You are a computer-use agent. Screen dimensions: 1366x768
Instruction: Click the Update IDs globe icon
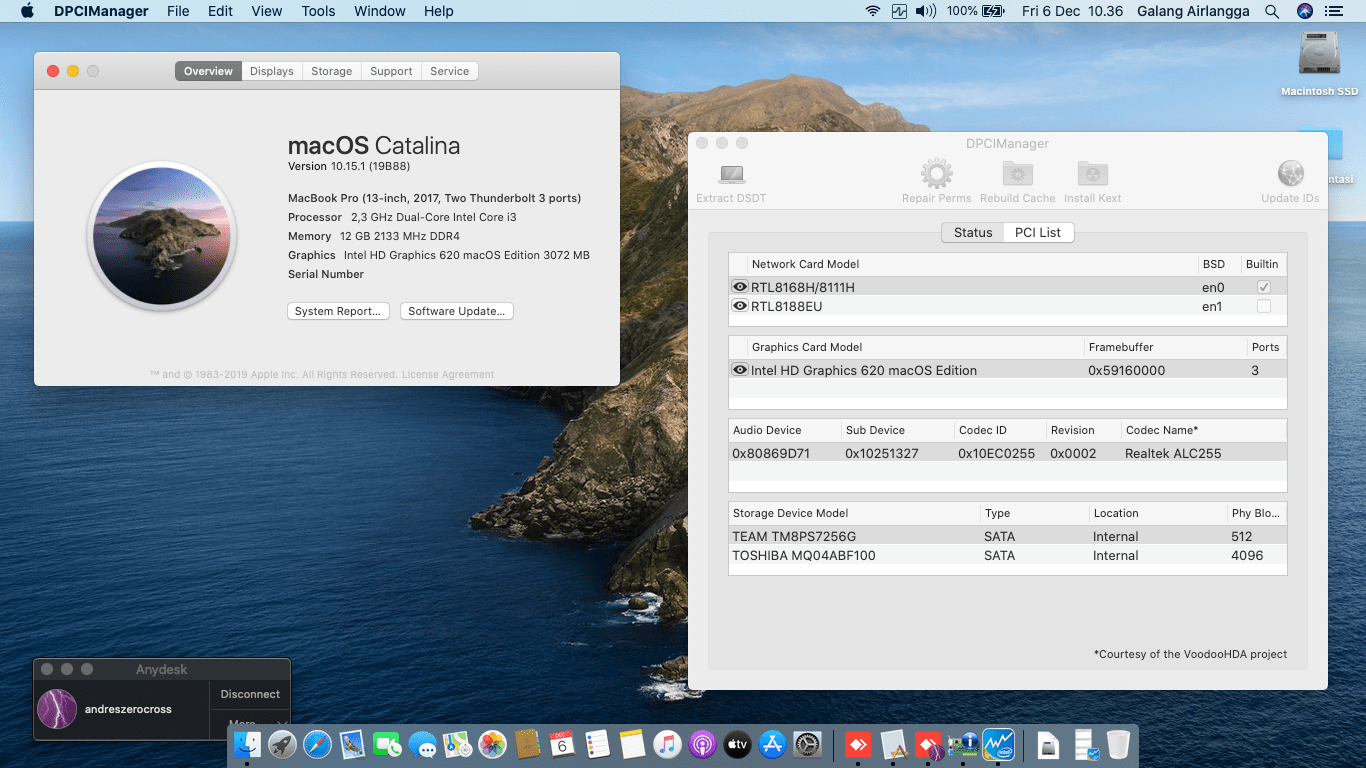coord(1290,174)
